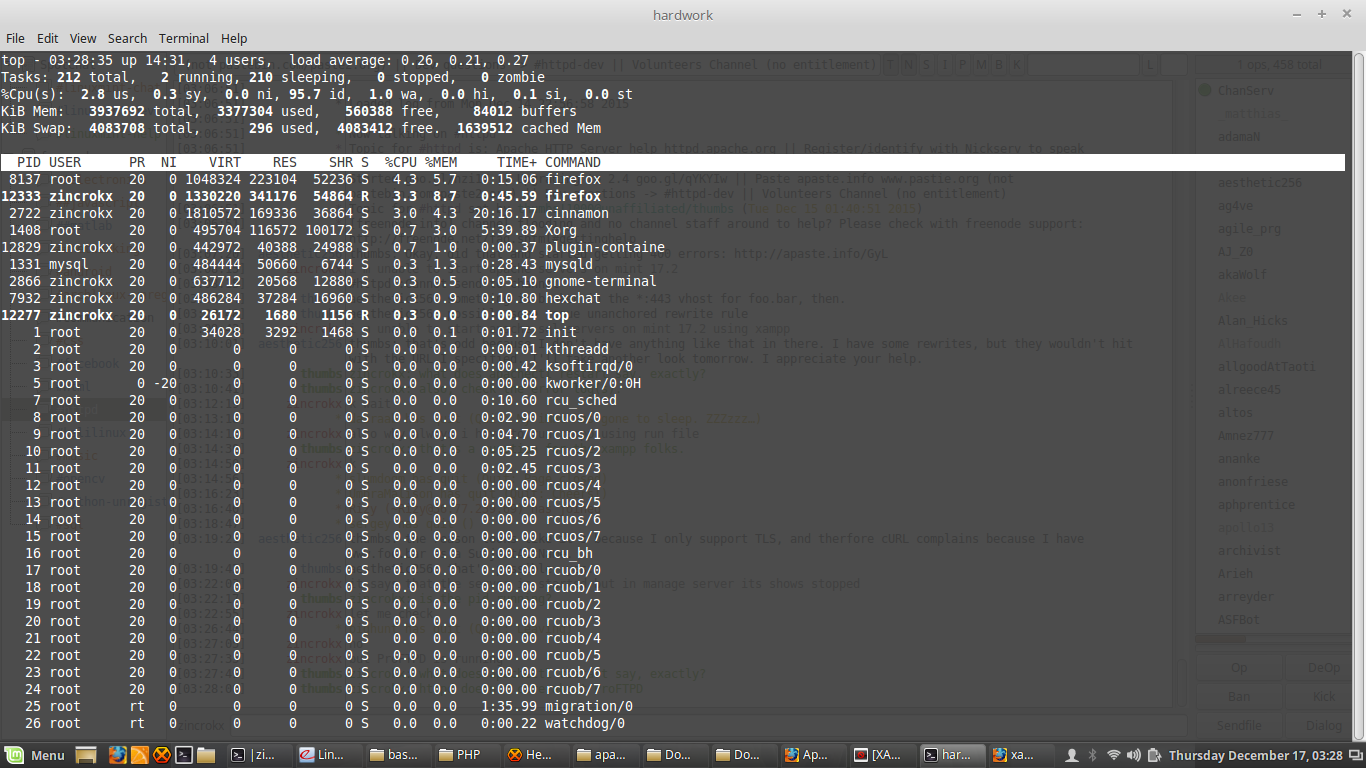Launch Terminal from the panel launcher icon
This screenshot has width=1366, height=768.
tap(184, 755)
